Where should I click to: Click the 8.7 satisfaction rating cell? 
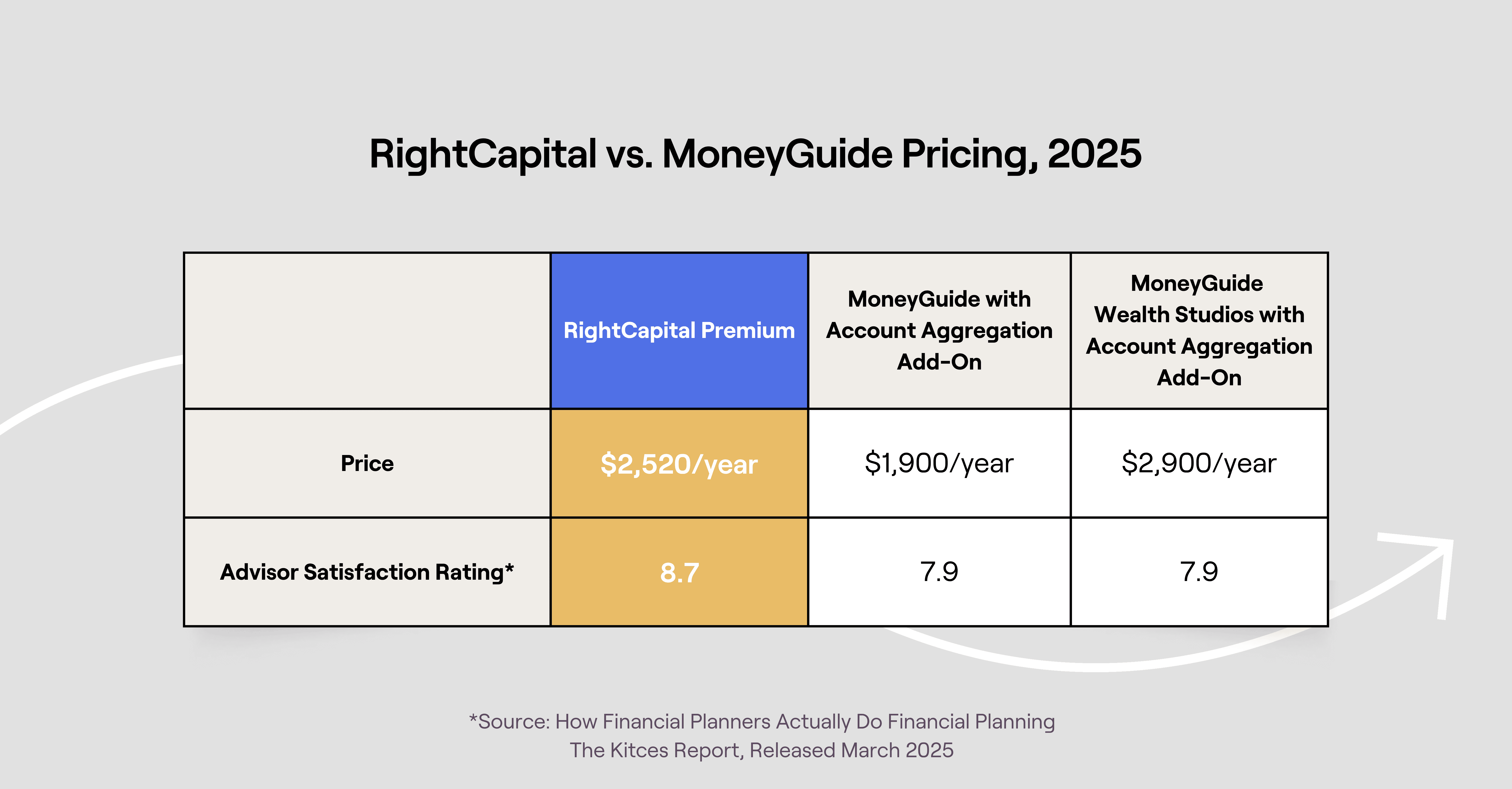(x=679, y=572)
